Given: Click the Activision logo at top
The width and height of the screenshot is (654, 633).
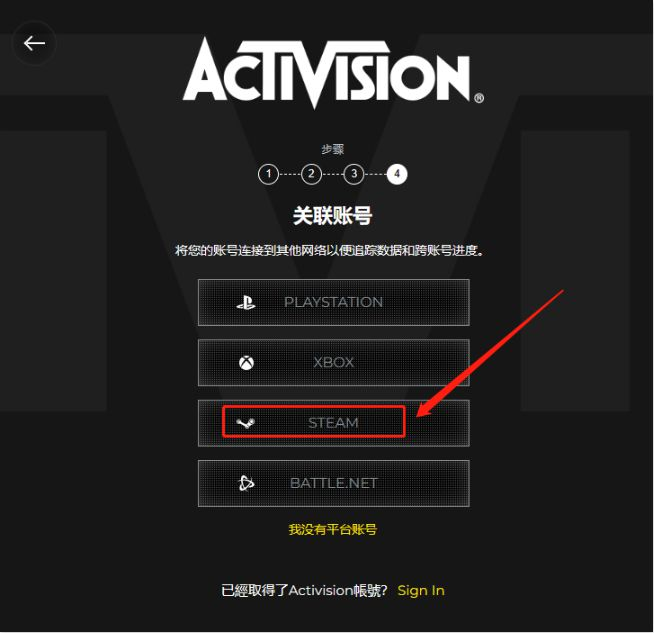Looking at the screenshot, I should click(333, 72).
